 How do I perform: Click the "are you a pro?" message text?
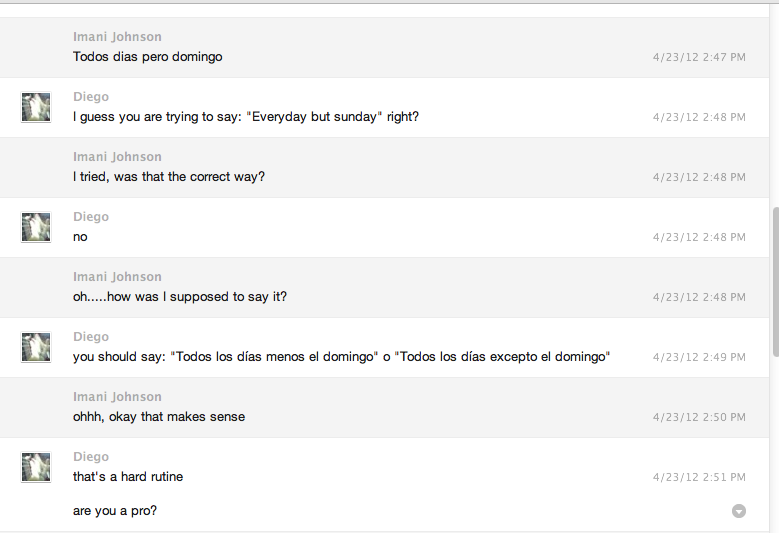(115, 511)
